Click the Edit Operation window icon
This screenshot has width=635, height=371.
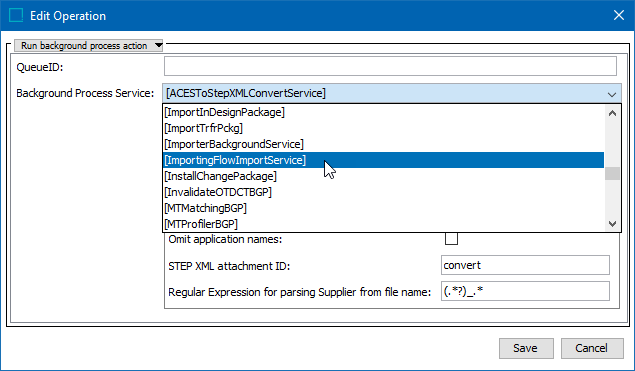click(x=16, y=15)
